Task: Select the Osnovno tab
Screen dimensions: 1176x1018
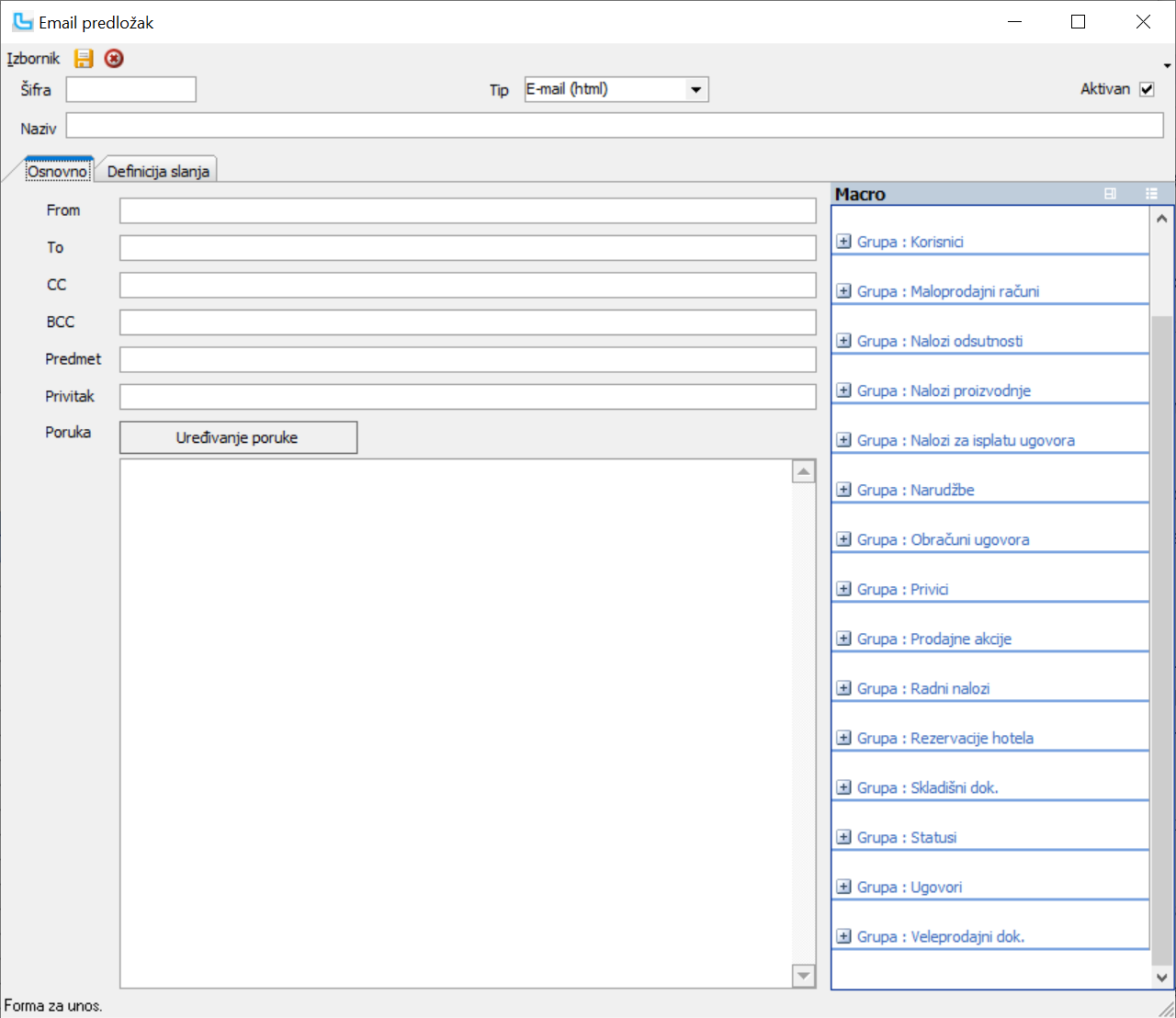Action: click(58, 171)
